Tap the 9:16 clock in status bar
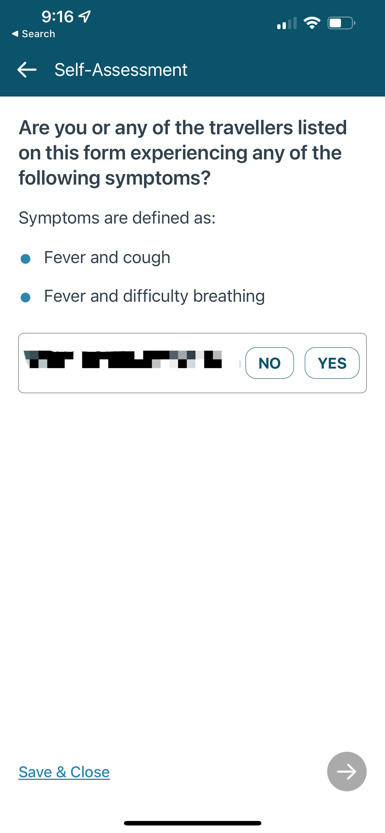 57,17
